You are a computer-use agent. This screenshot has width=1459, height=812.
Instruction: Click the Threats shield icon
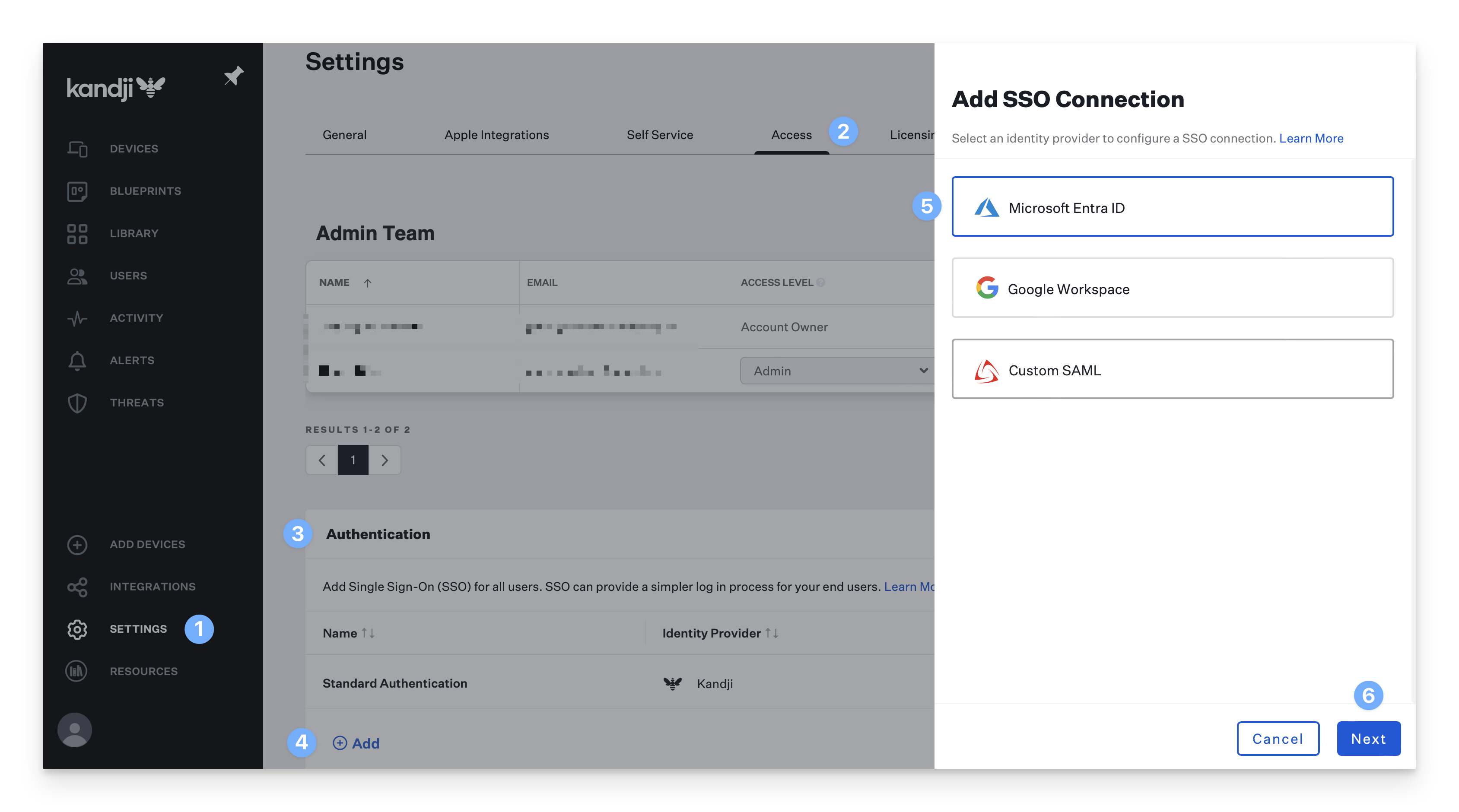[77, 403]
